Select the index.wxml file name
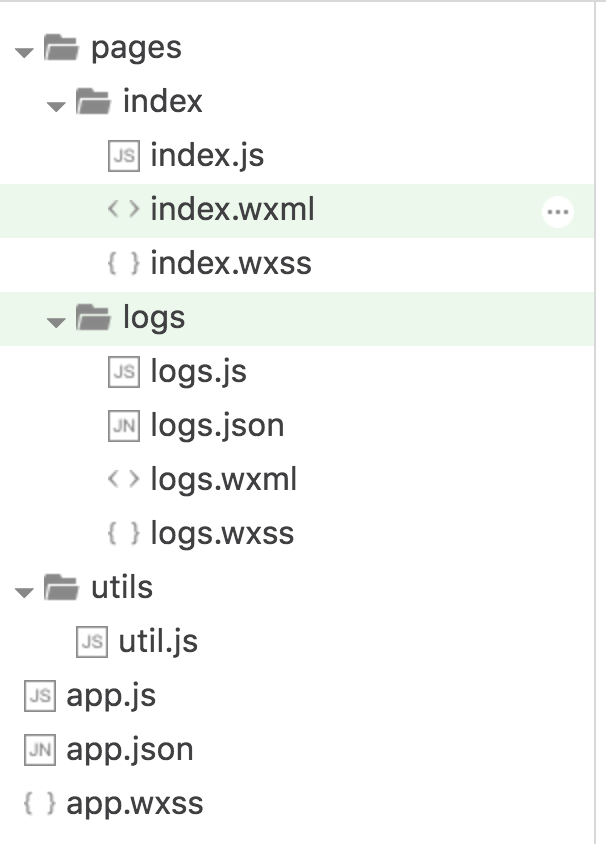This screenshot has height=844, width=606. 233,210
